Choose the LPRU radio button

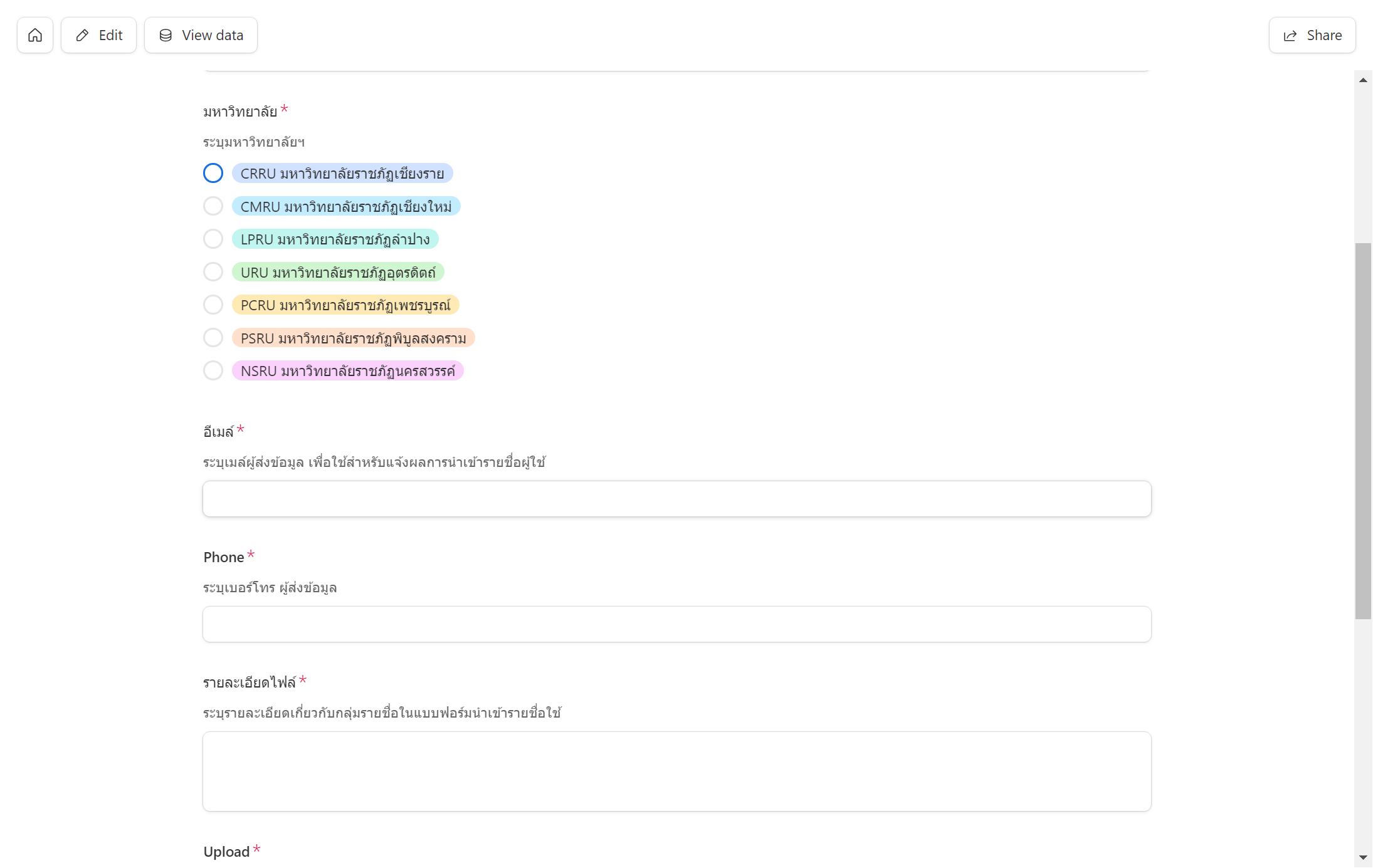[213, 239]
